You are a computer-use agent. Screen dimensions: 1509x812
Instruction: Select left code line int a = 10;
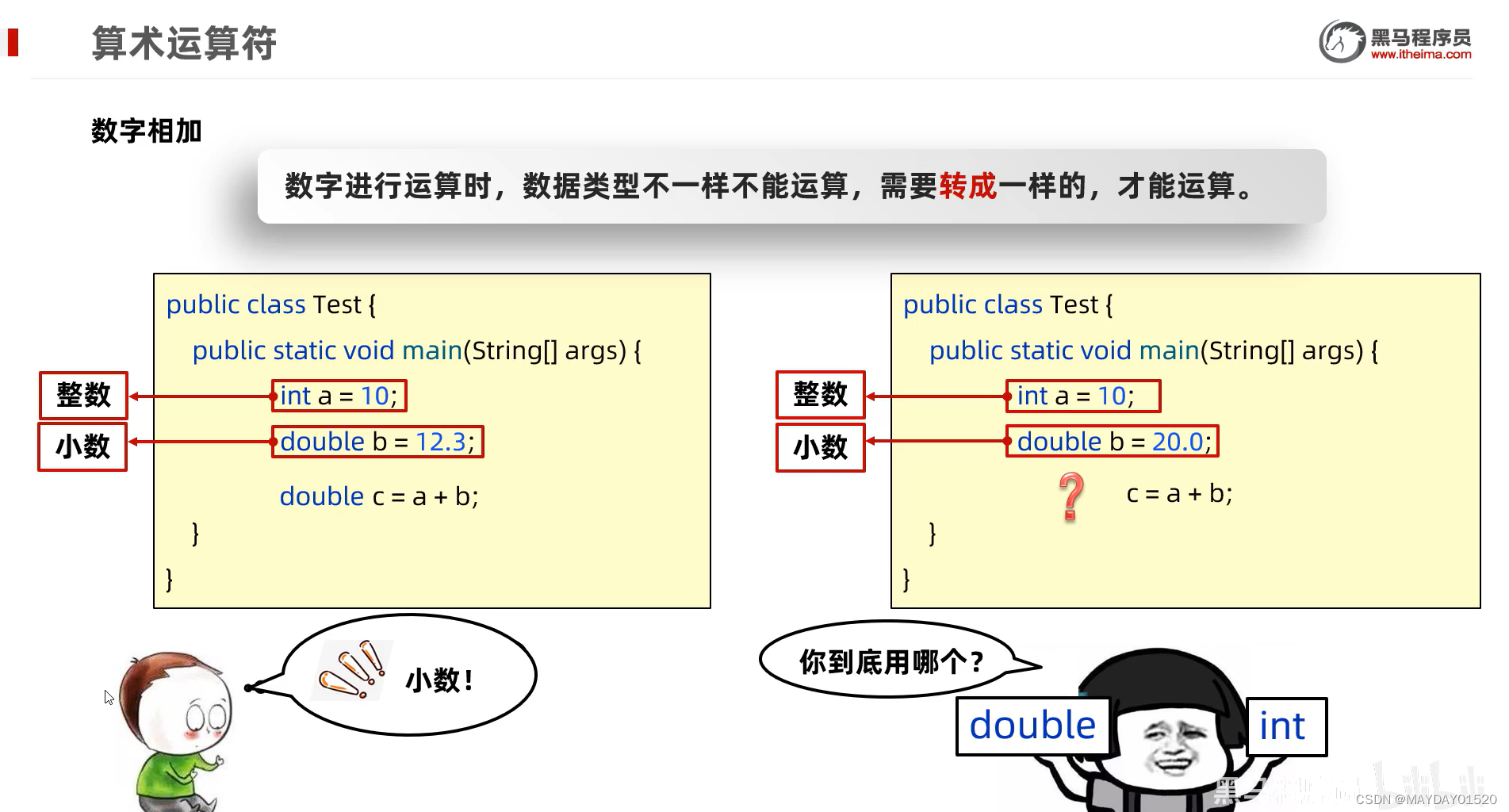[x=339, y=396]
